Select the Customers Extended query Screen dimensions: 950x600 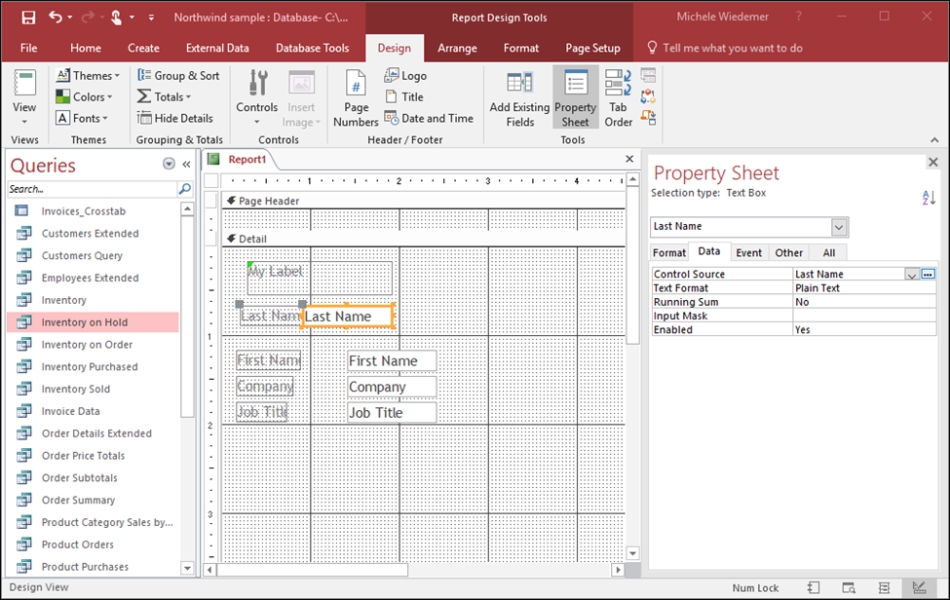point(93,233)
